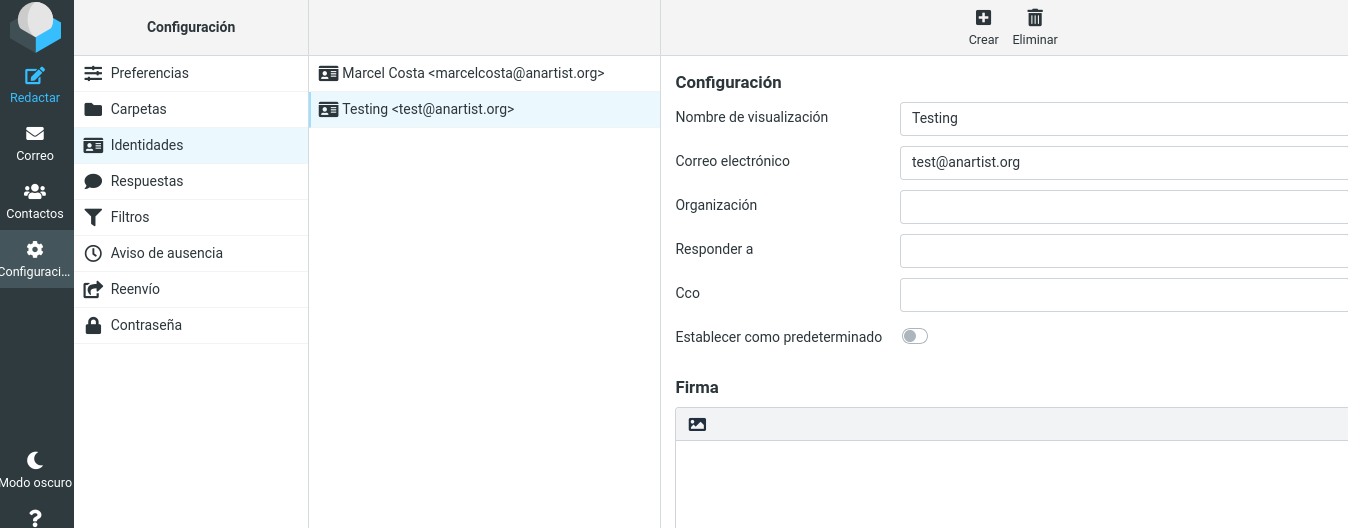Click the Eliminar trash icon
The width and height of the screenshot is (1348, 528).
(1035, 18)
